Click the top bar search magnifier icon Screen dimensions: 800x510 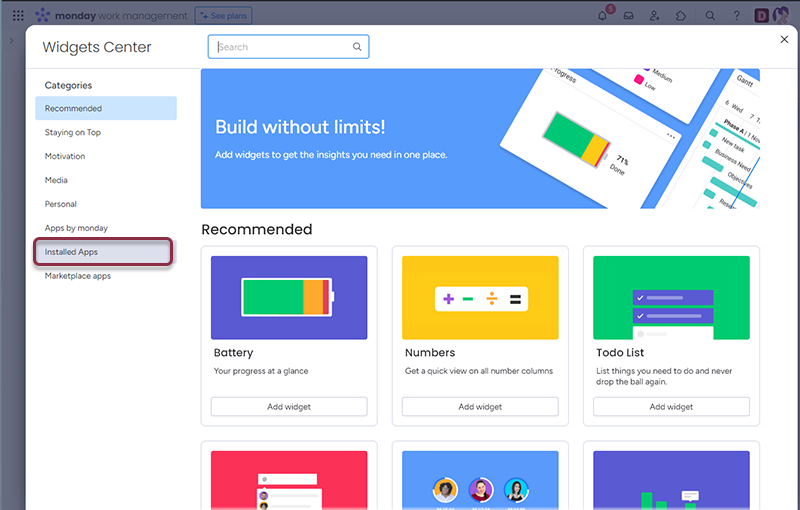tap(710, 16)
